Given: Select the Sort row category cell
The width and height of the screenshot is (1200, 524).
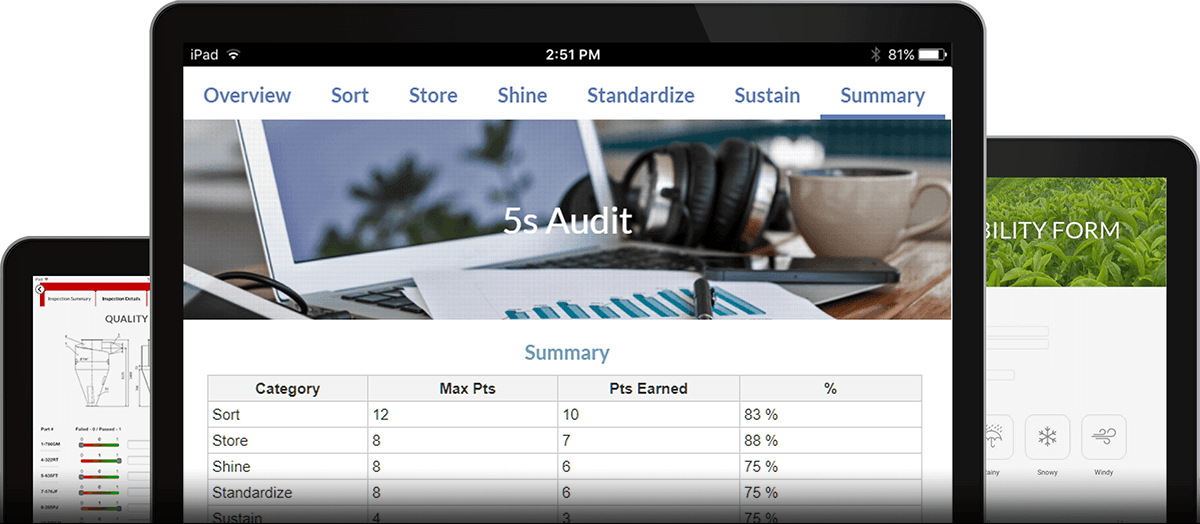Looking at the screenshot, I should tap(288, 414).
